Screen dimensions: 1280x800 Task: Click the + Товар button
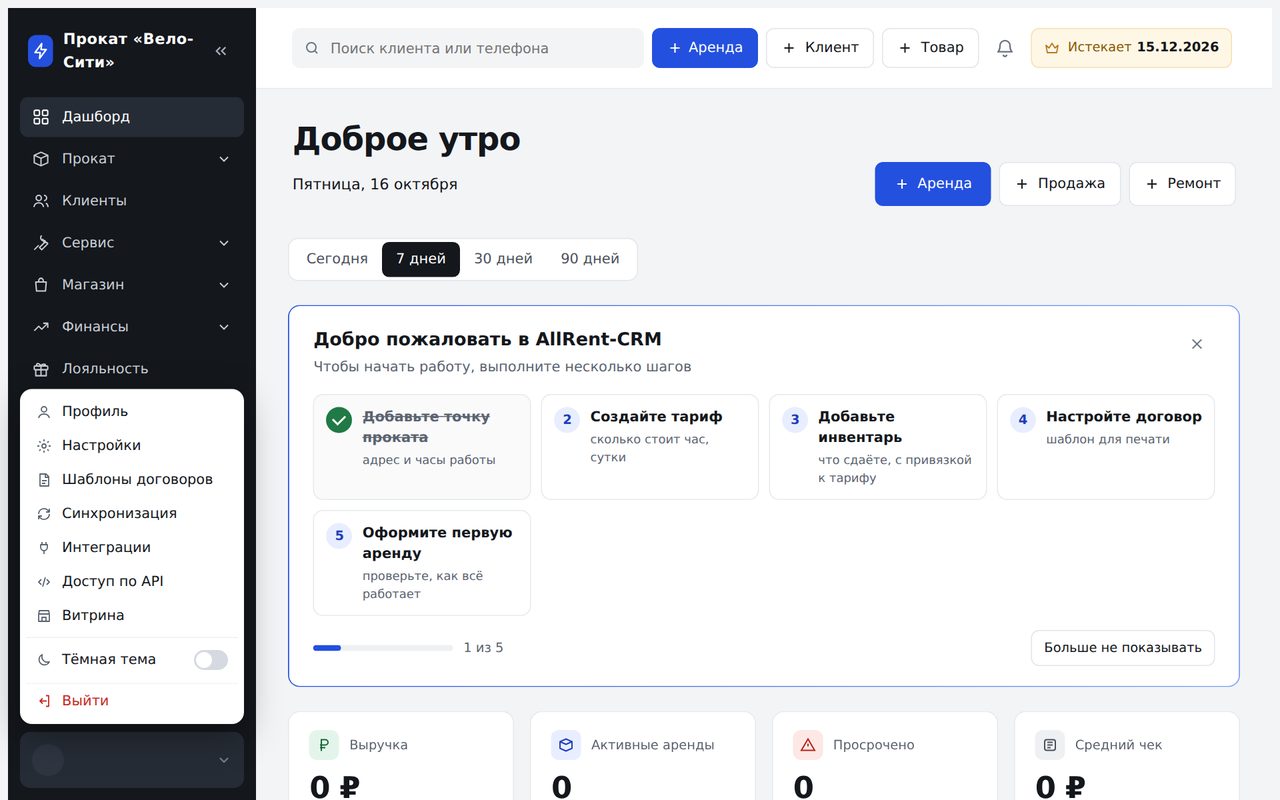click(x=930, y=48)
